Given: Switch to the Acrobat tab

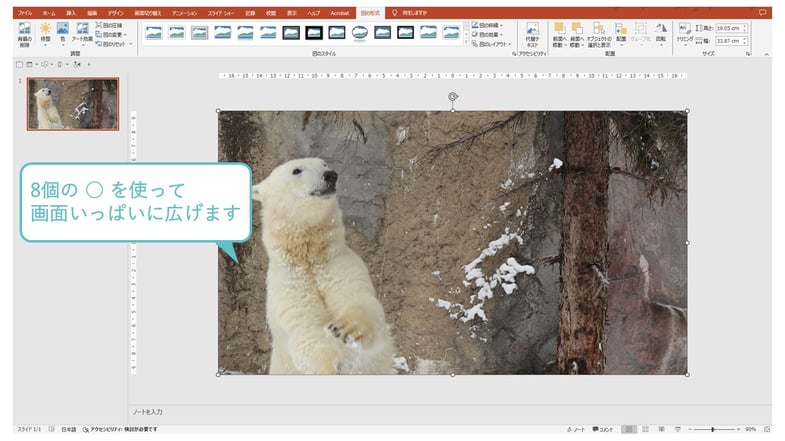Looking at the screenshot, I should [339, 13].
